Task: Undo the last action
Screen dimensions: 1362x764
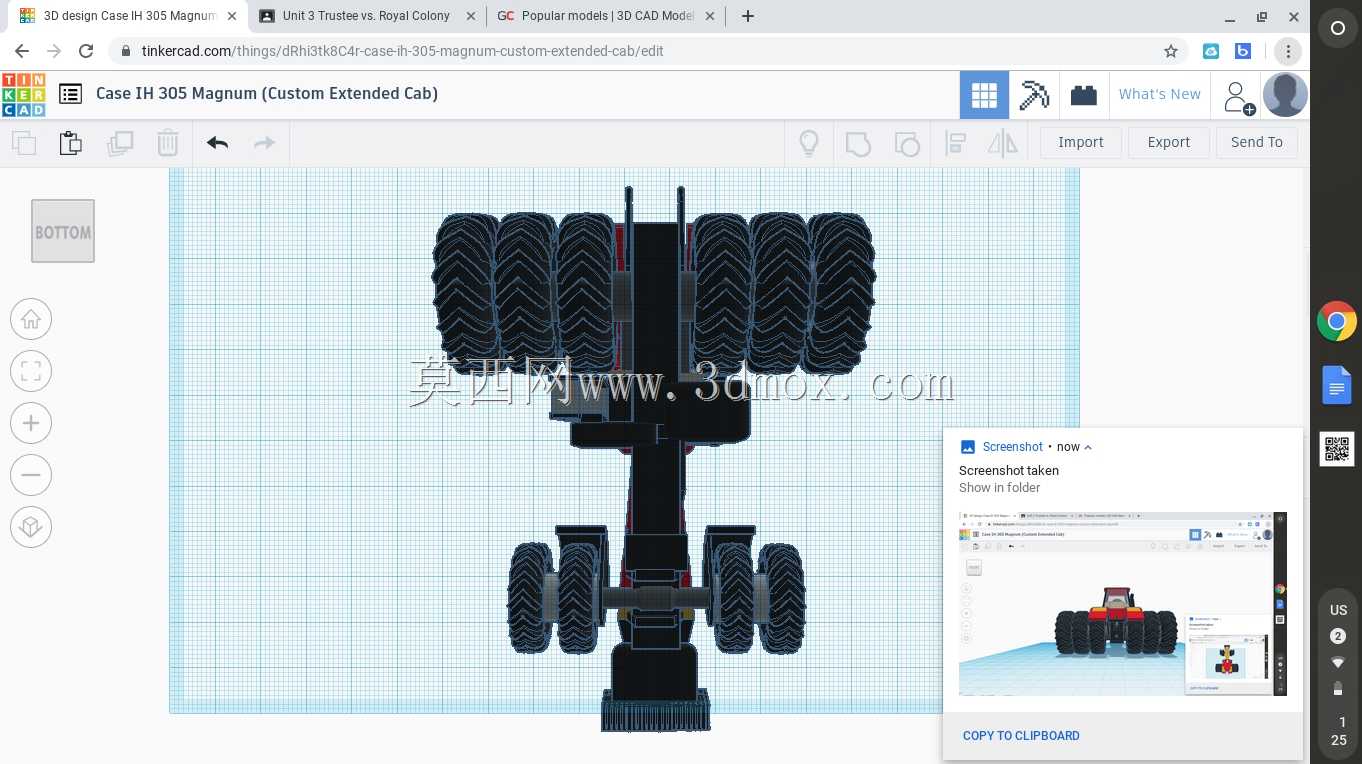Action: (218, 143)
